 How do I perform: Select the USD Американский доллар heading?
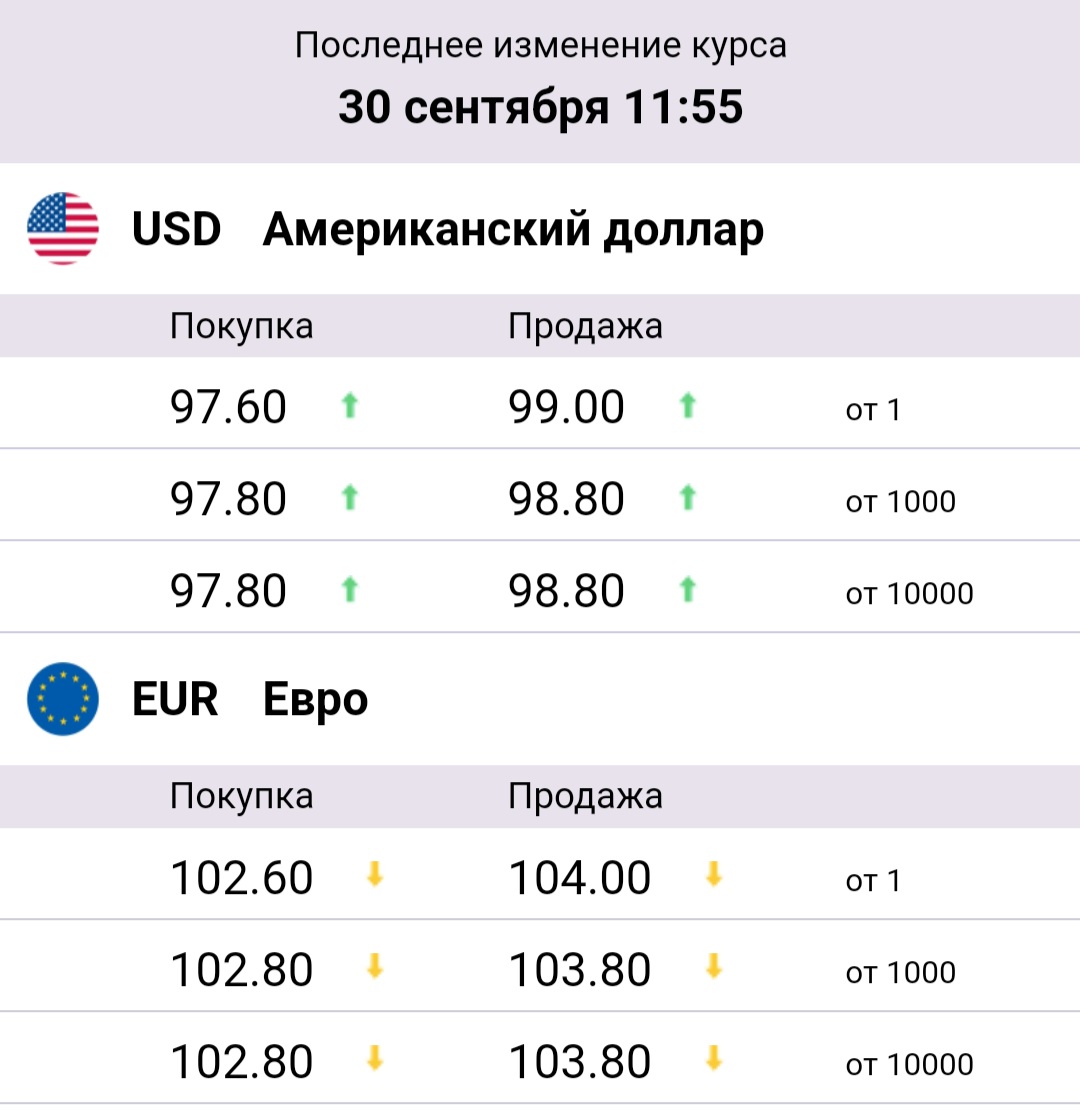[x=448, y=230]
